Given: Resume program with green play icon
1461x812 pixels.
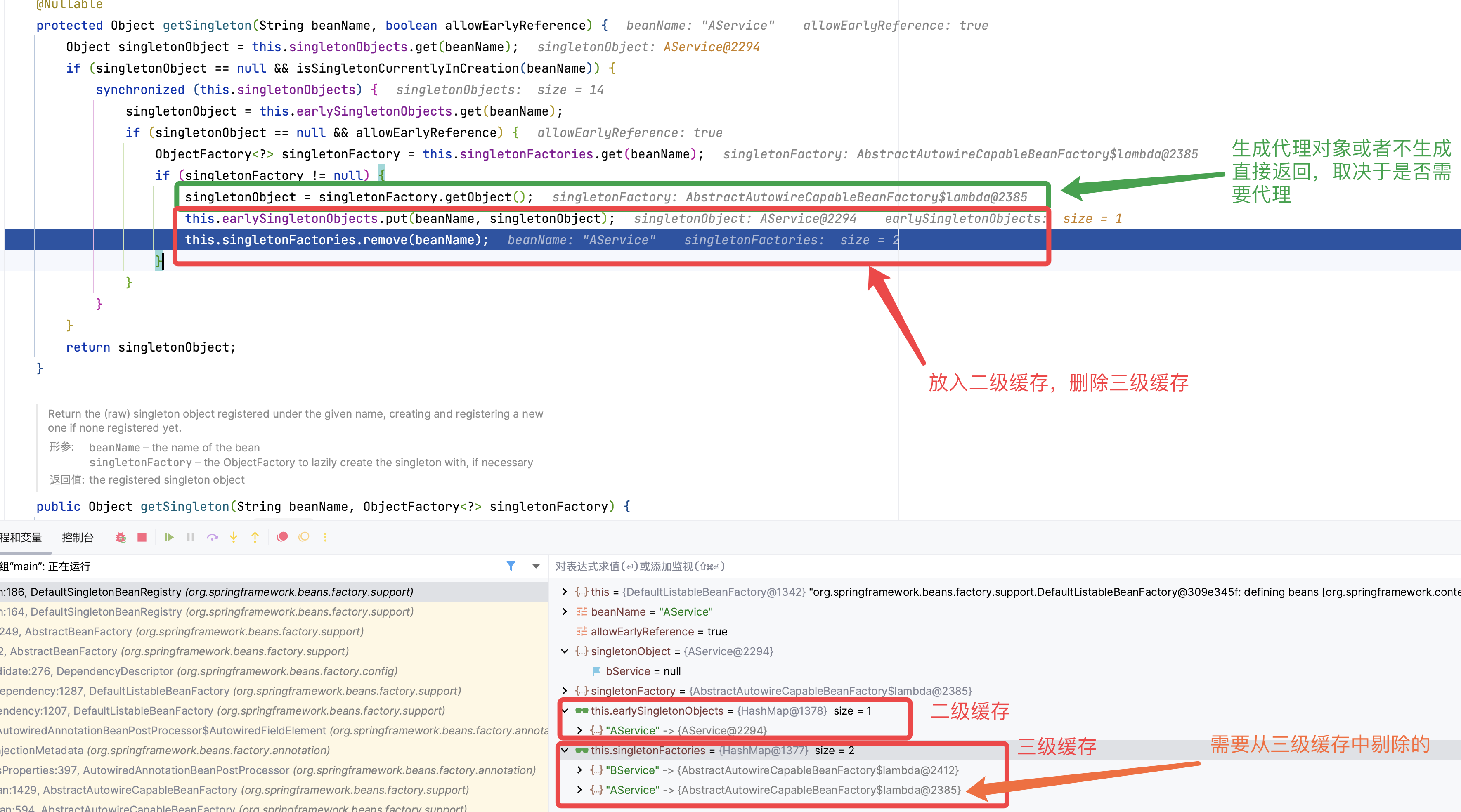Looking at the screenshot, I should coord(169,537).
